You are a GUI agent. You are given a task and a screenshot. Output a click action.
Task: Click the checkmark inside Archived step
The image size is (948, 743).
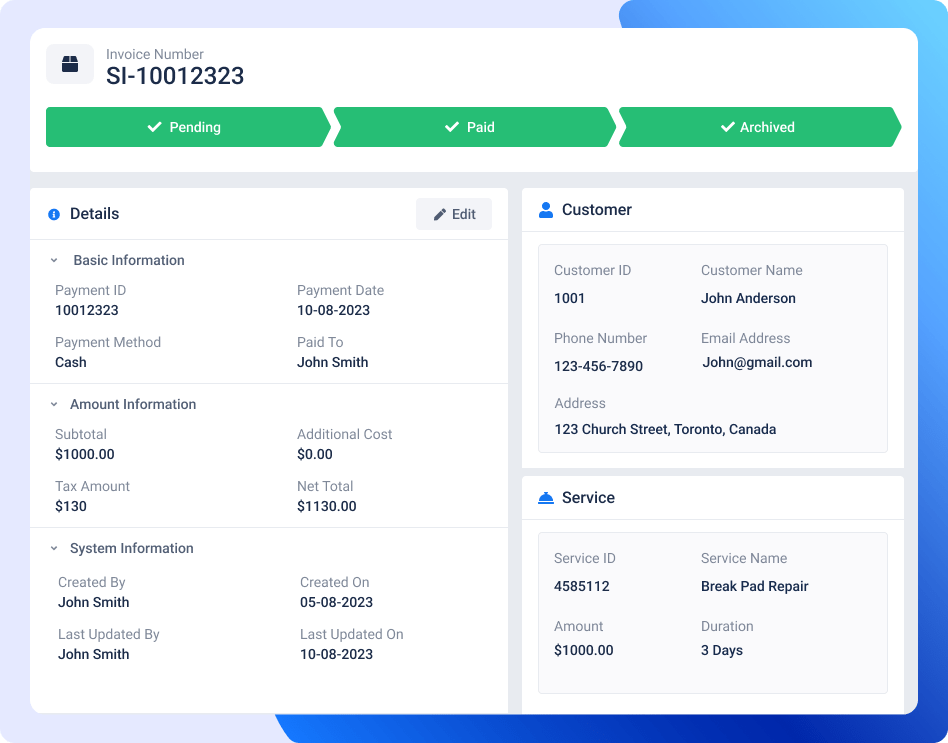[728, 127]
